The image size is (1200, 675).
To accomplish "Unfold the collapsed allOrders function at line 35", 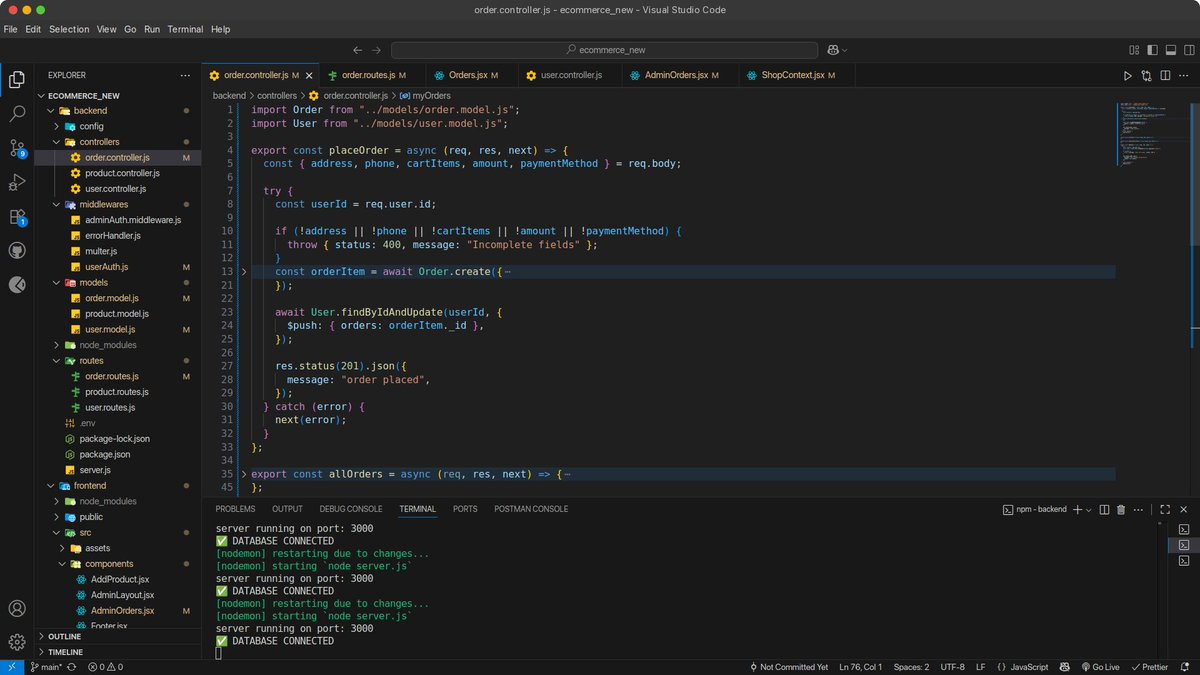I will [244, 474].
